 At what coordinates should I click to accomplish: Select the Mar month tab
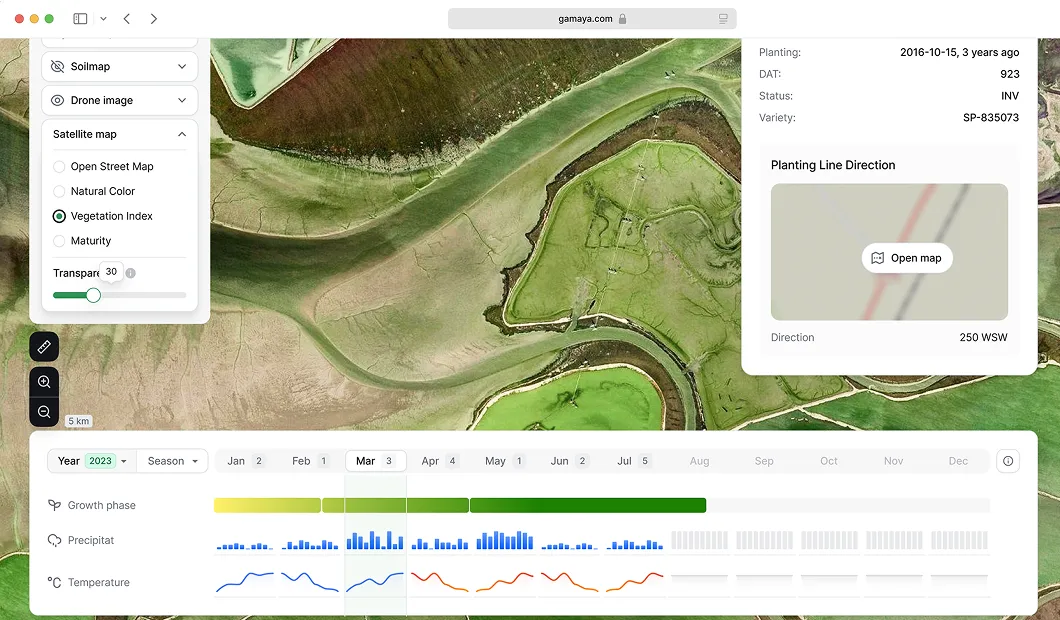coord(375,461)
